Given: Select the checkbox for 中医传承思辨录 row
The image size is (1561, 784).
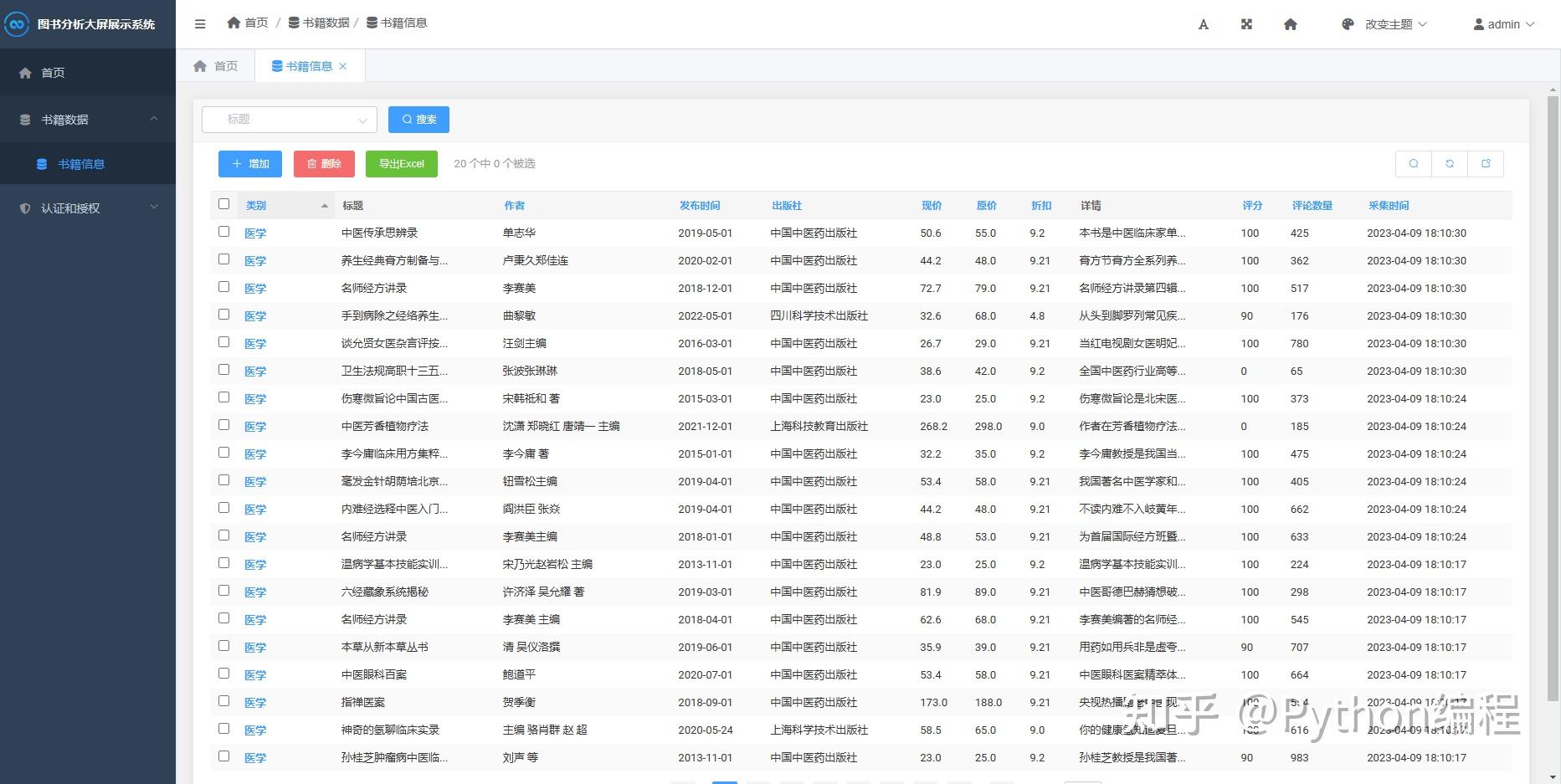Looking at the screenshot, I should tap(223, 232).
